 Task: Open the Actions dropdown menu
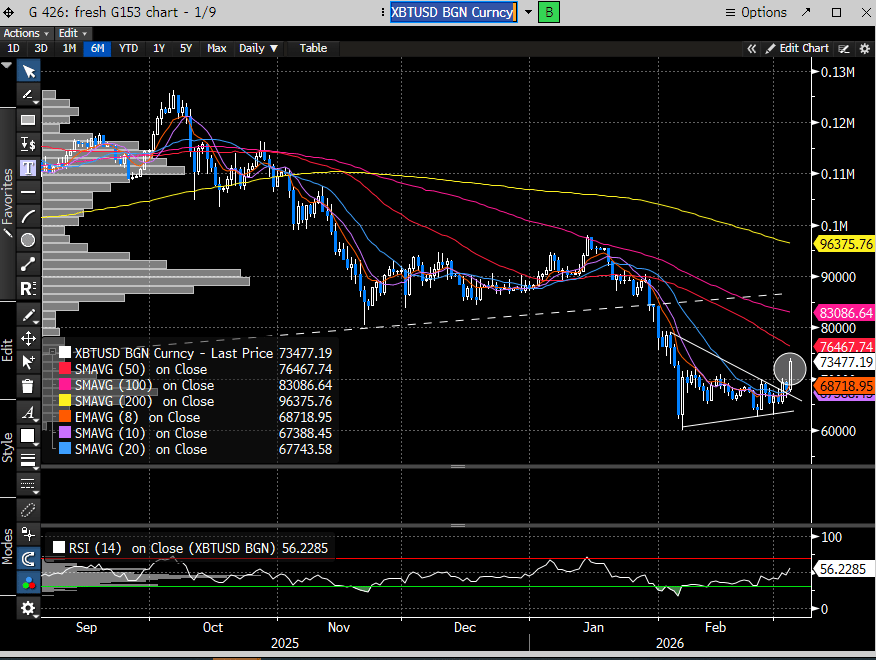point(26,33)
